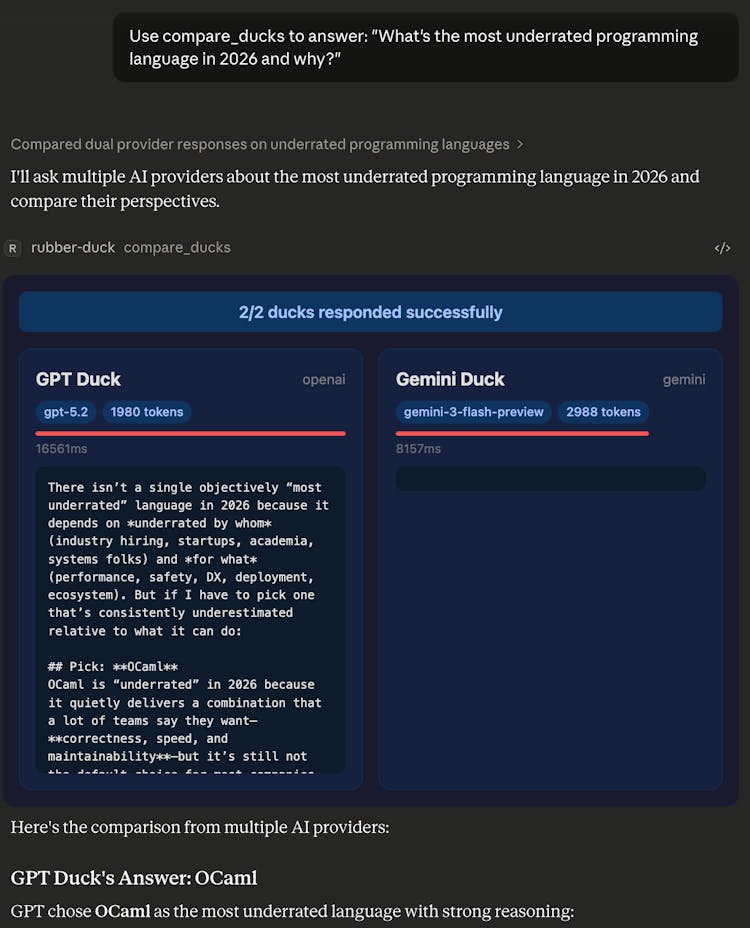Image resolution: width=750 pixels, height=928 pixels.
Task: Click the R badge icon next to rubber-duck
Action: [13, 248]
